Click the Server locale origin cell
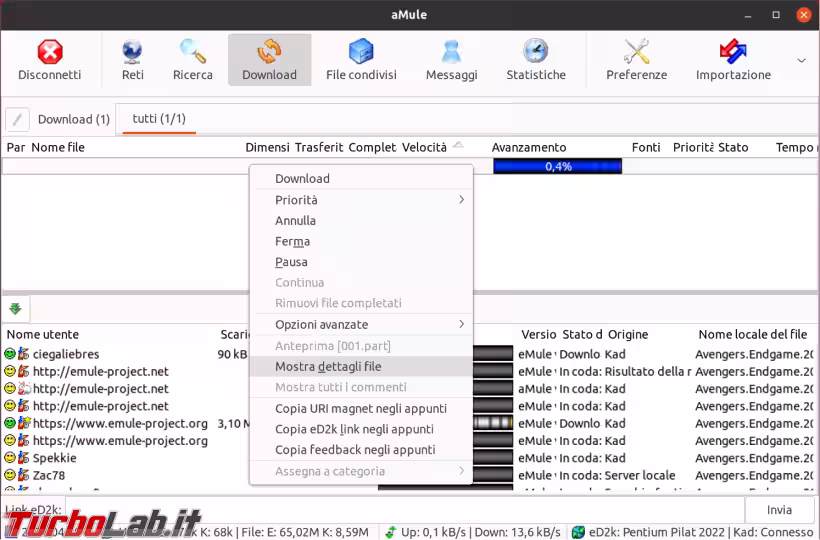Image resolution: width=820 pixels, height=540 pixels. [x=640, y=475]
